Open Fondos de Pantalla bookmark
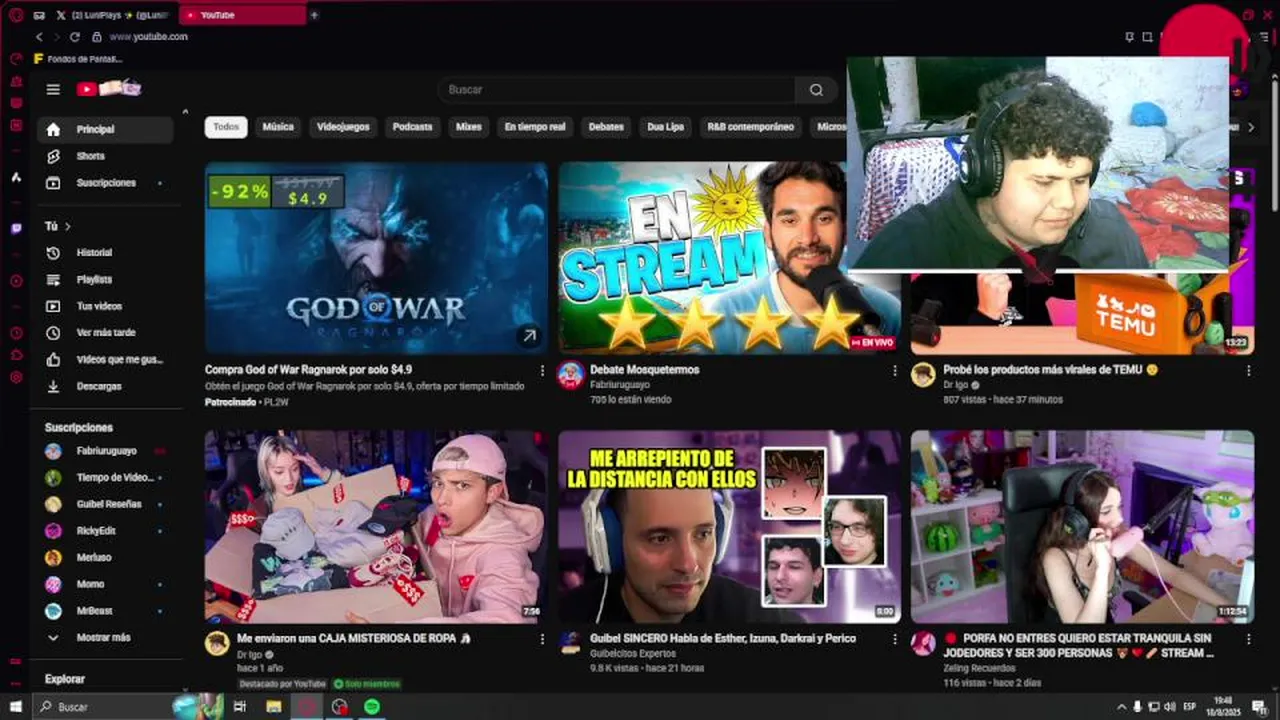Image resolution: width=1280 pixels, height=720 pixels. click(x=78, y=59)
